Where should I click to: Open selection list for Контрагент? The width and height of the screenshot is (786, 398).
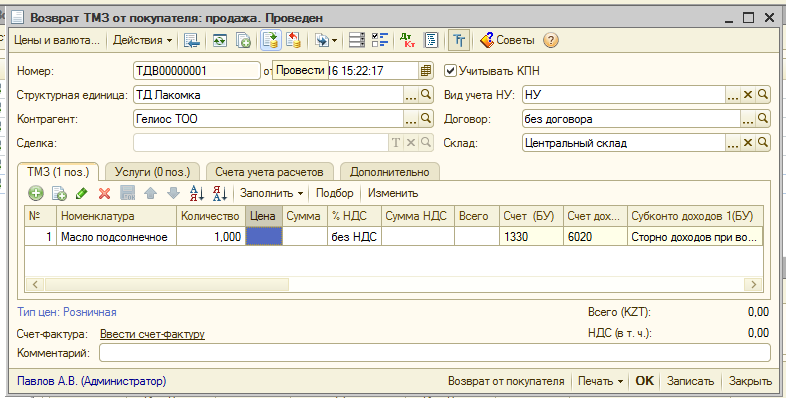(411, 119)
